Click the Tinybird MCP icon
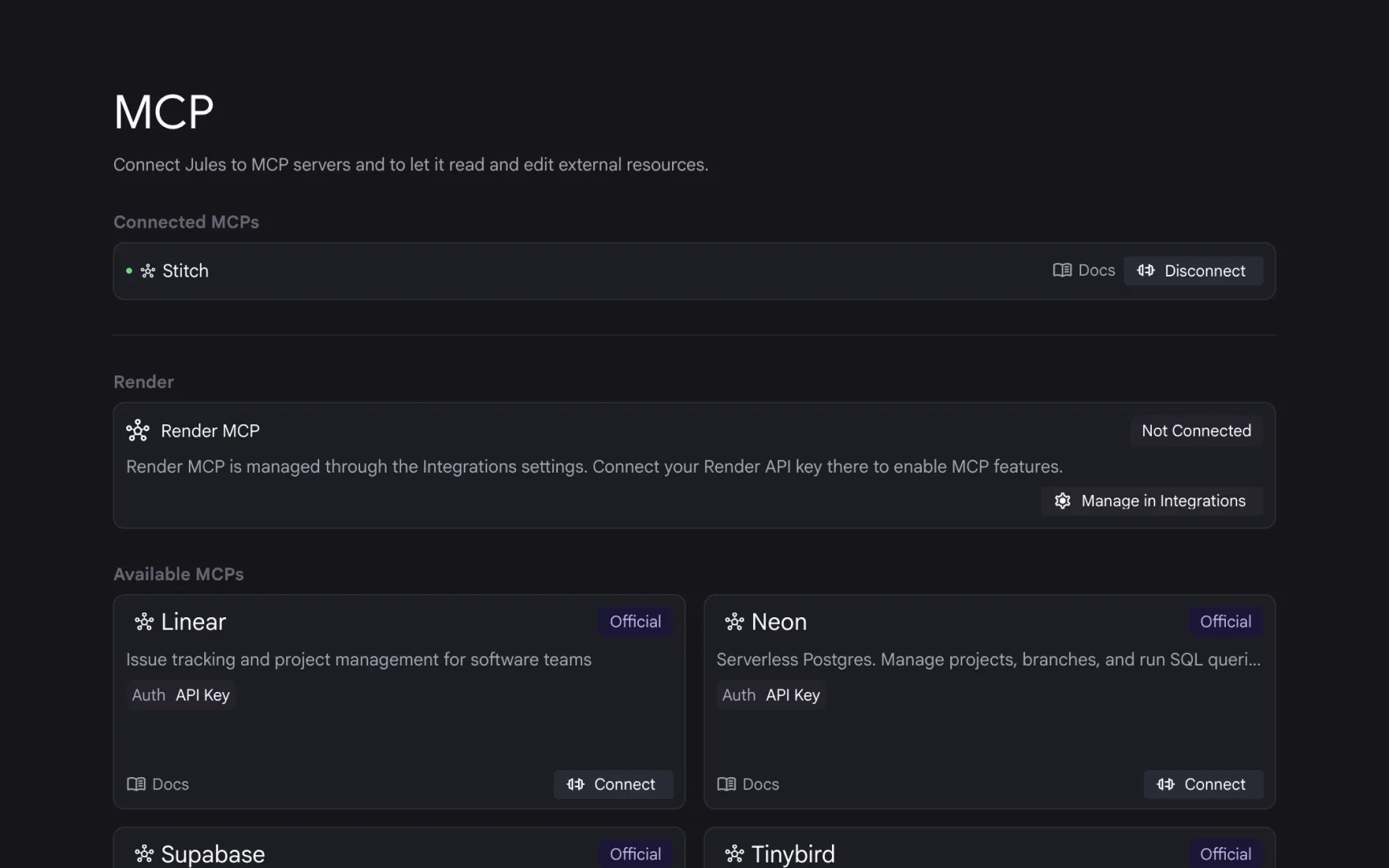Screen dimensions: 1389x868 pos(734,854)
